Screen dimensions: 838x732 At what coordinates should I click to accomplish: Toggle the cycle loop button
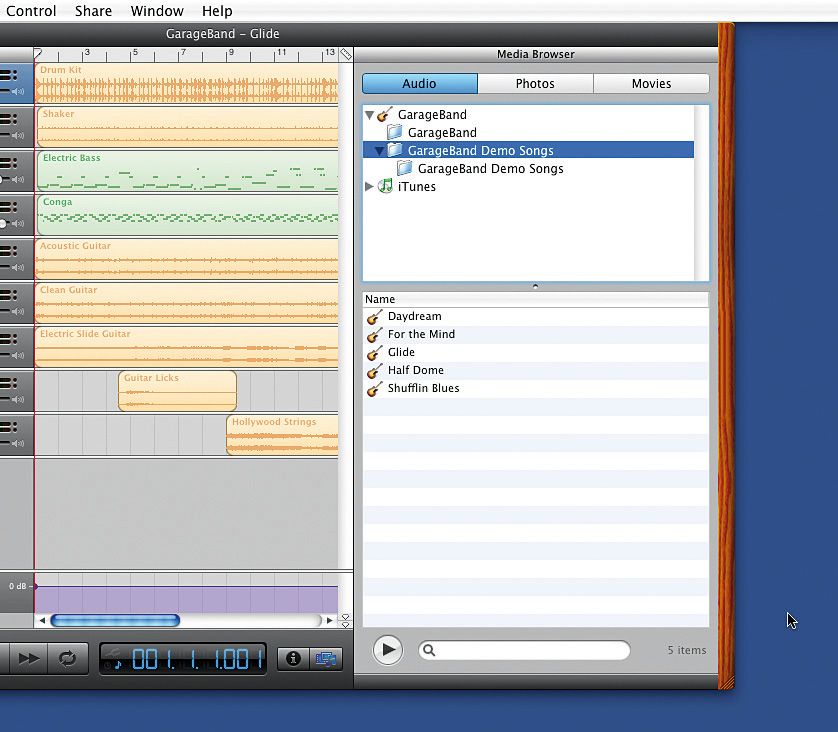(x=68, y=658)
